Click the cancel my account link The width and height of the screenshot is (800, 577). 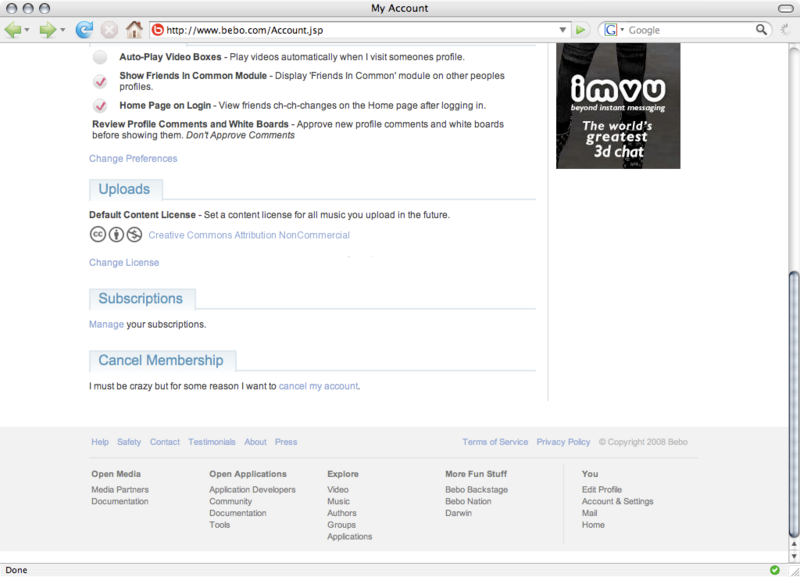coord(318,386)
